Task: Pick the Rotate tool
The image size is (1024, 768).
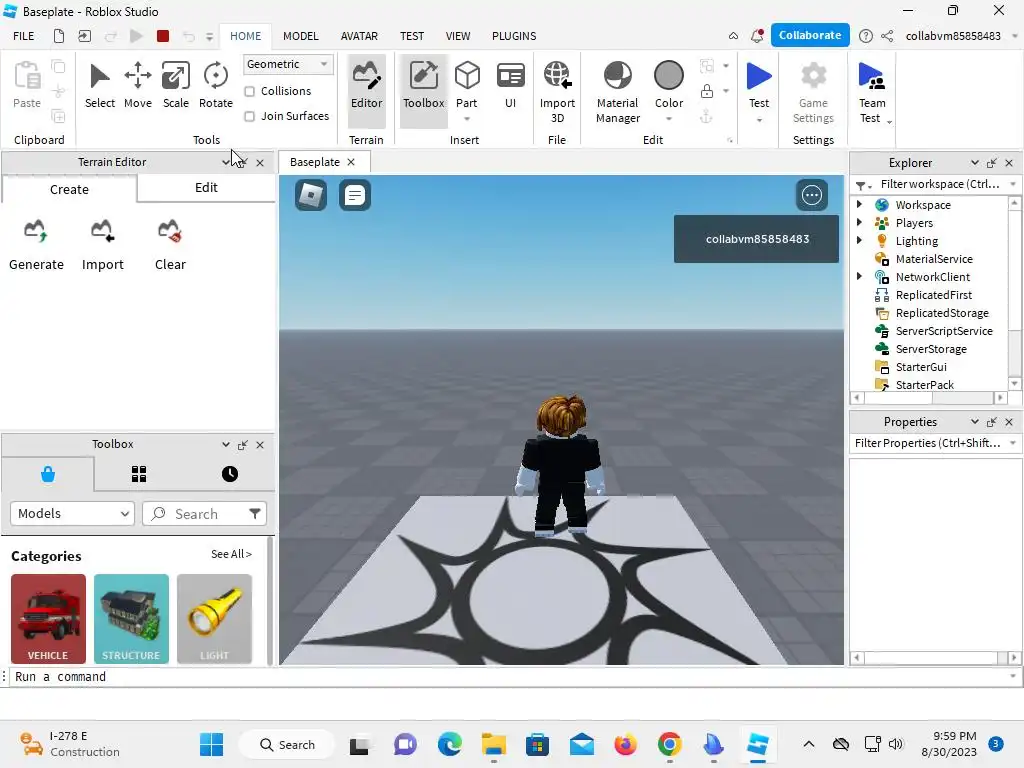Action: (216, 86)
